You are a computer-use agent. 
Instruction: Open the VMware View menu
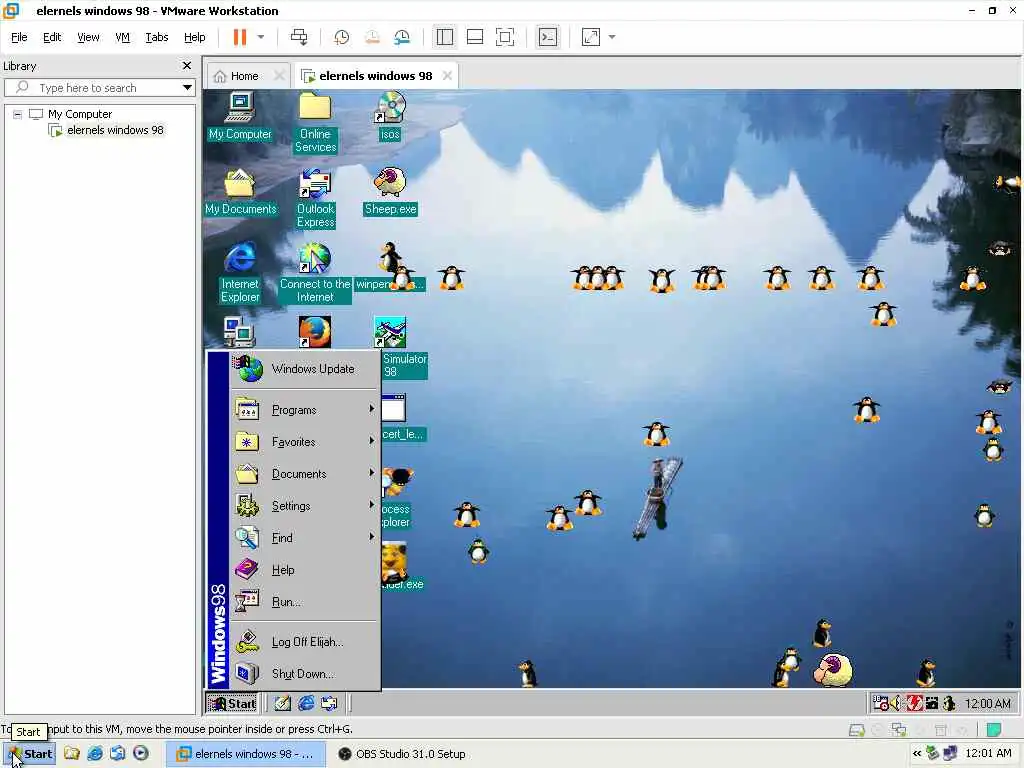(88, 37)
